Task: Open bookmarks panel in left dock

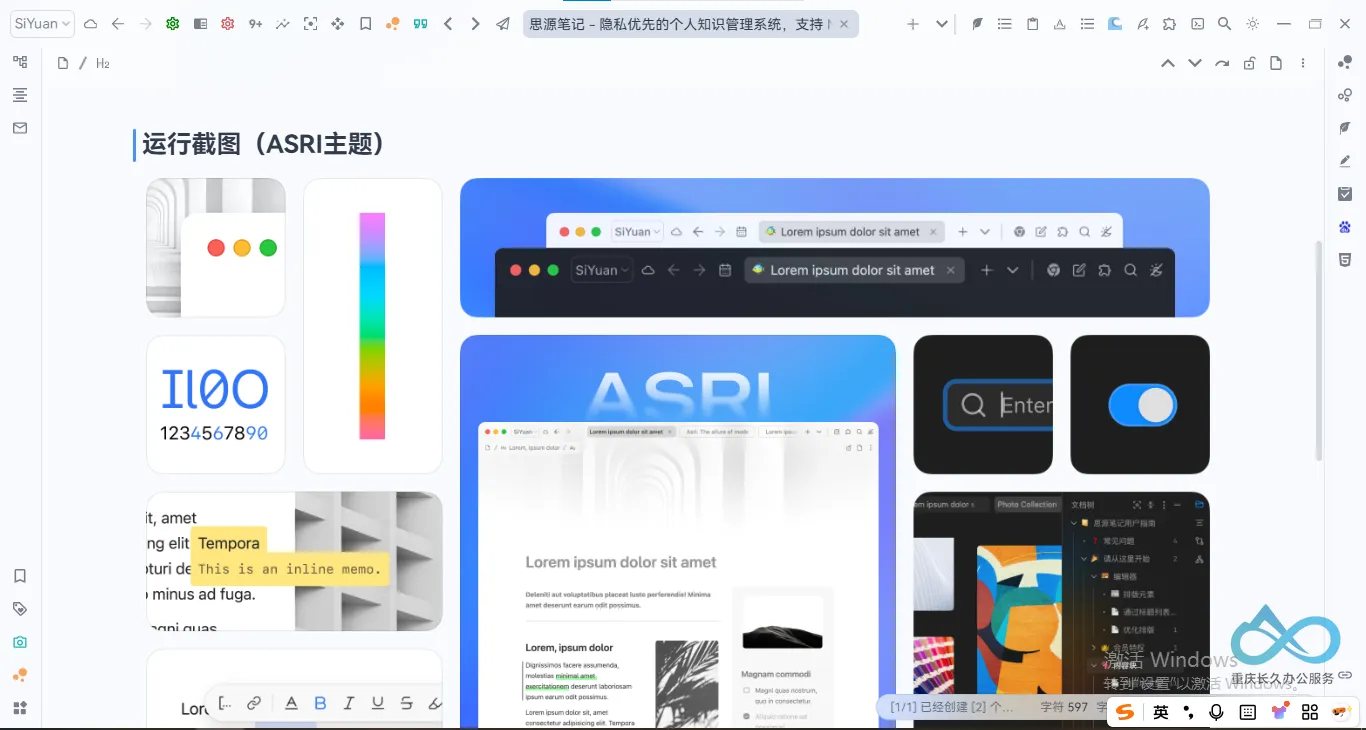Action: click(x=20, y=576)
